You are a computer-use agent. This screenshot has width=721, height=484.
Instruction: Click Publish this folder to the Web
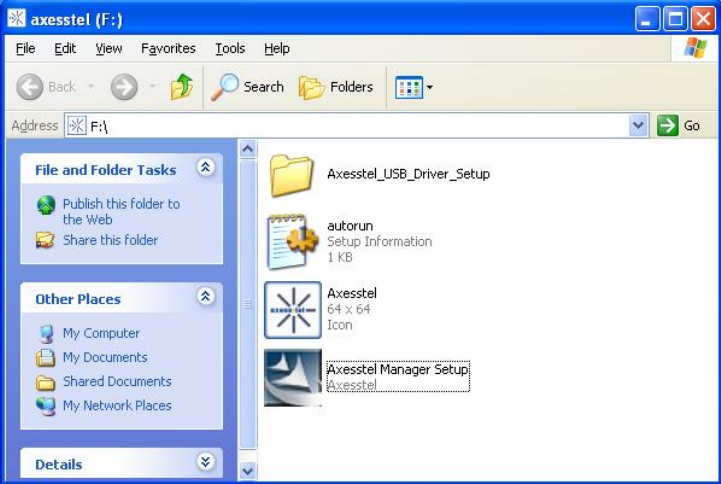tap(121, 211)
